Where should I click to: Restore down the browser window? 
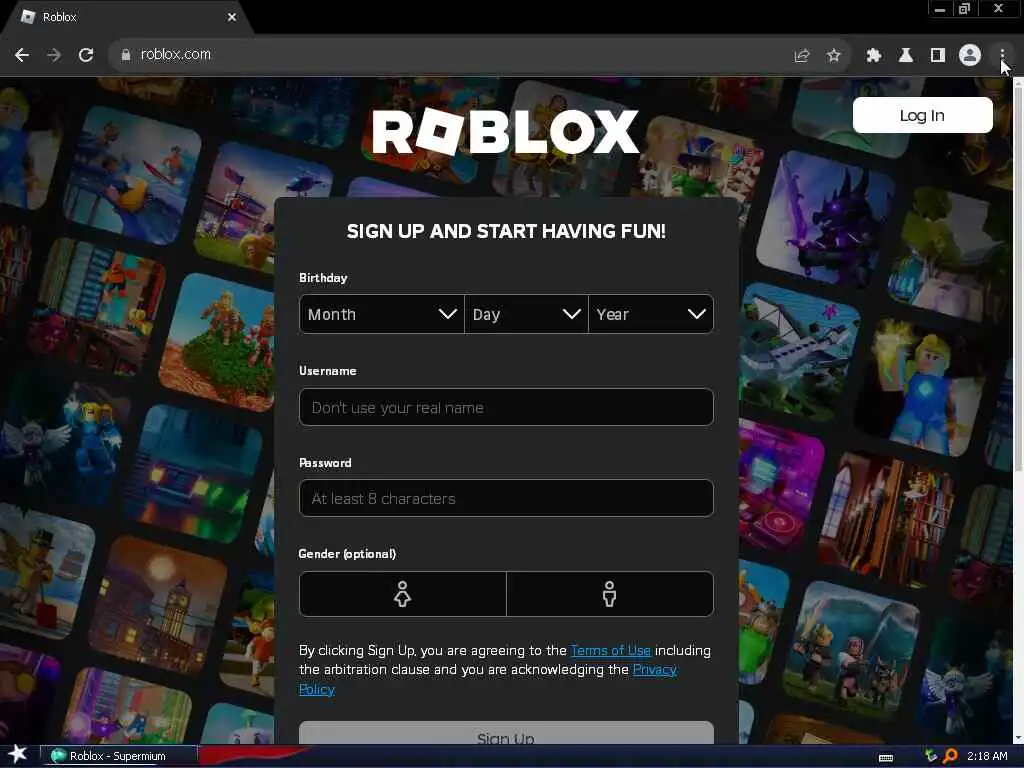tap(965, 9)
